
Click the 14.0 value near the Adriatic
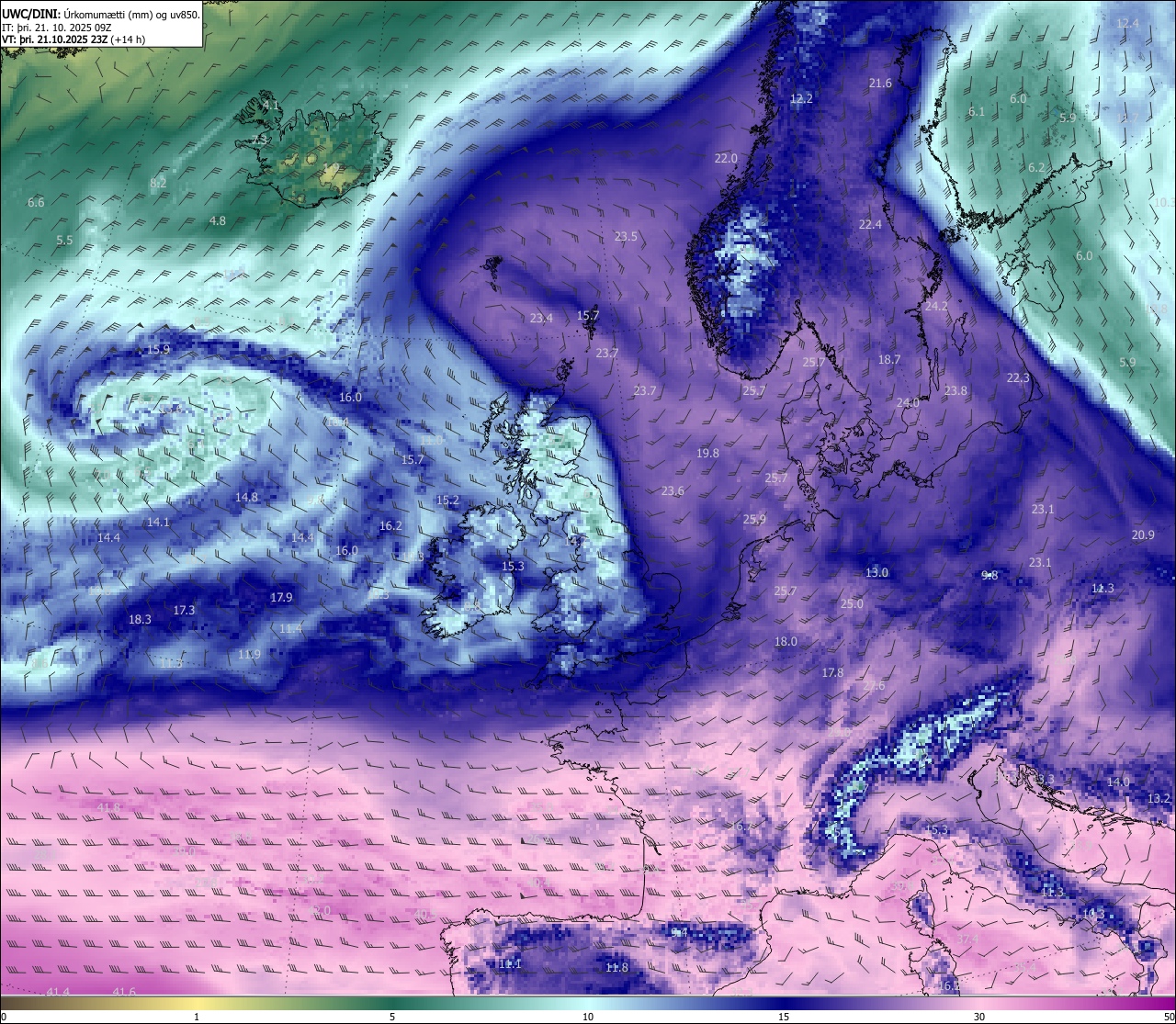point(1118,782)
